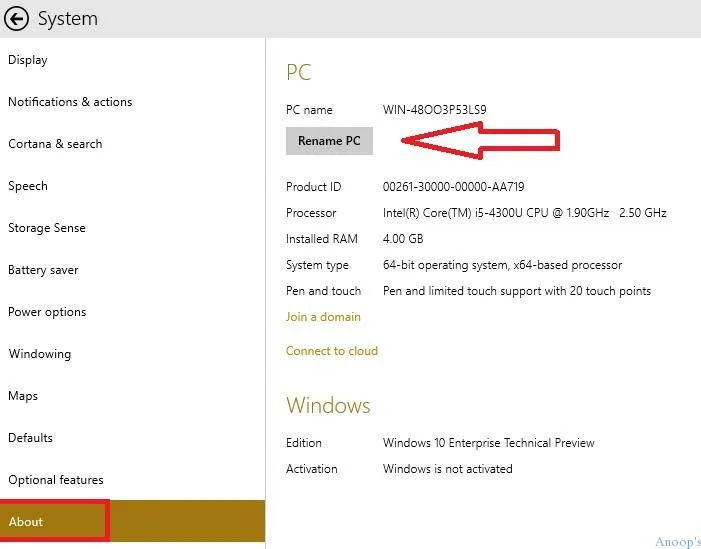Click the Windows edition text
Viewport: 701px width, 549px height.
coord(488,443)
